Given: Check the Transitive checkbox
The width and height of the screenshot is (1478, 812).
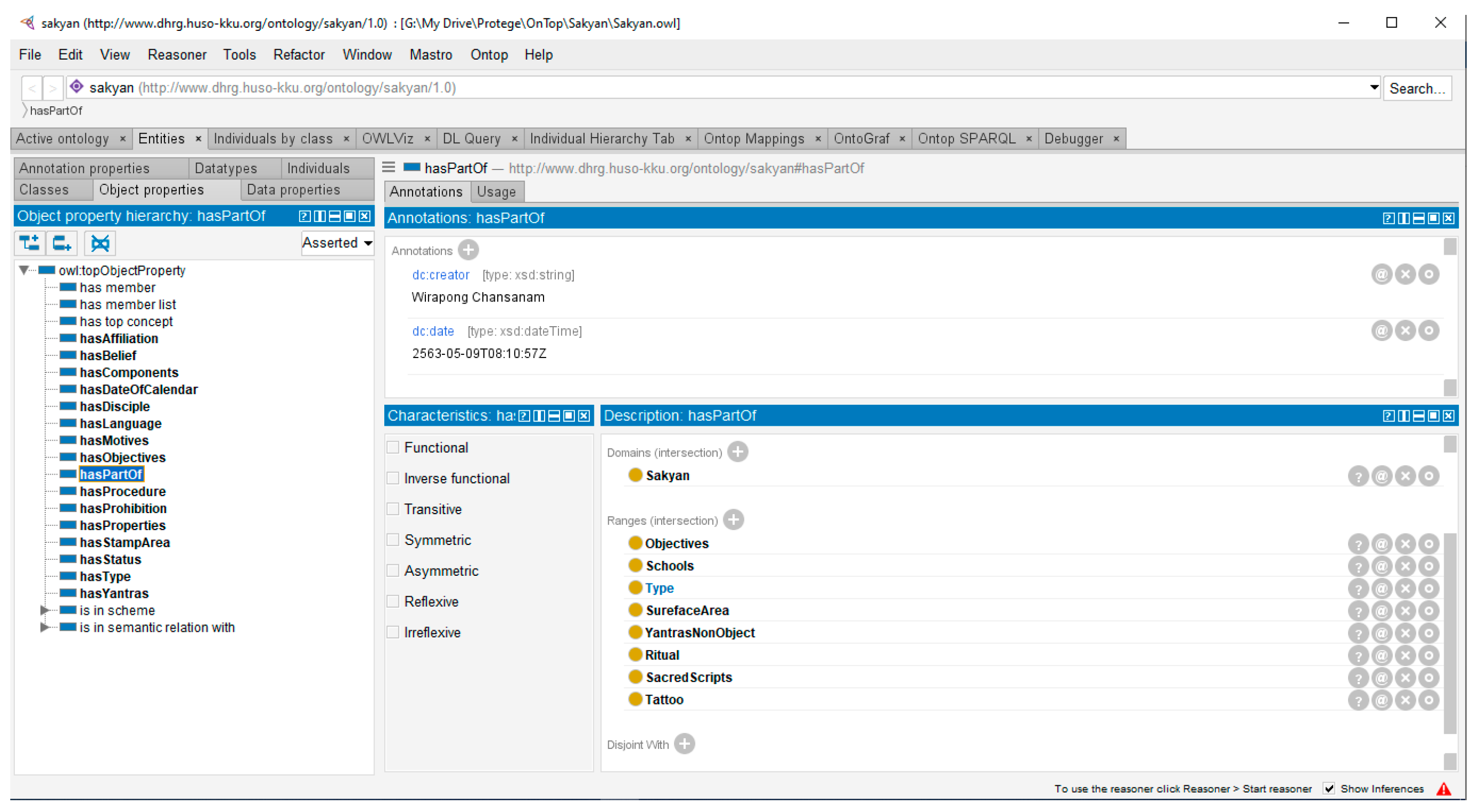Looking at the screenshot, I should pyautogui.click(x=393, y=509).
